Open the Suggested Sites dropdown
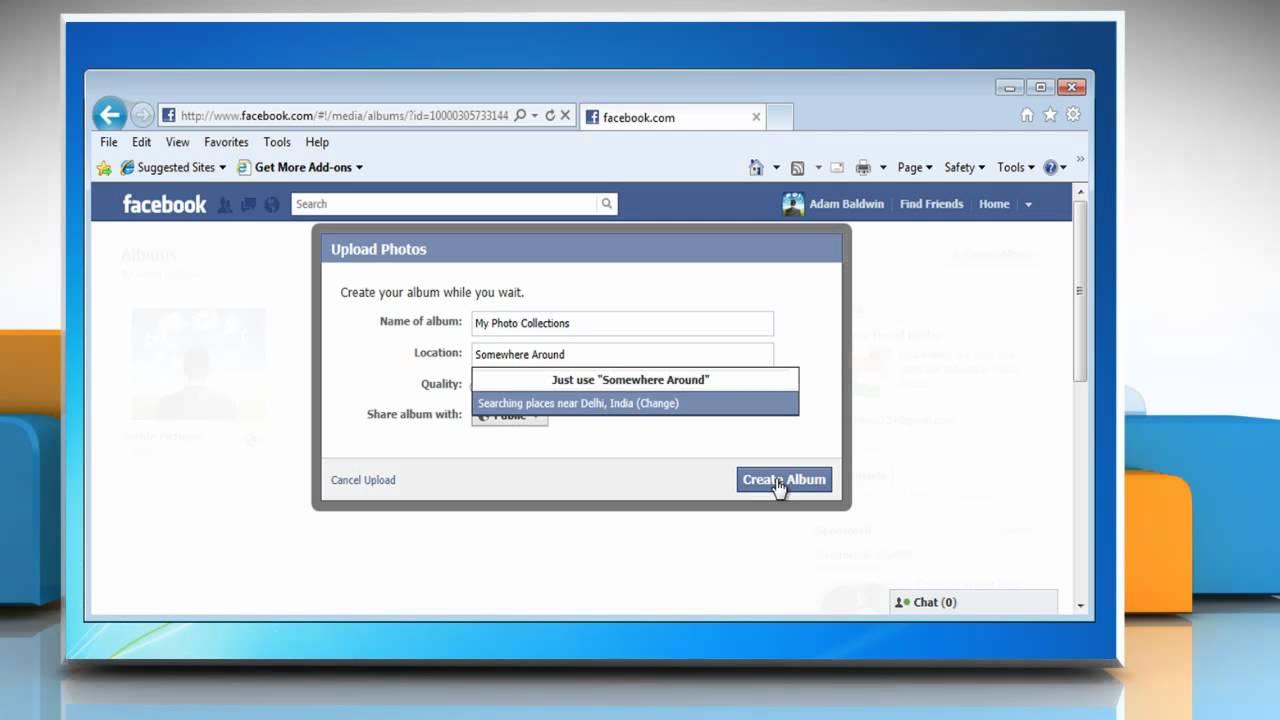 tap(173, 168)
